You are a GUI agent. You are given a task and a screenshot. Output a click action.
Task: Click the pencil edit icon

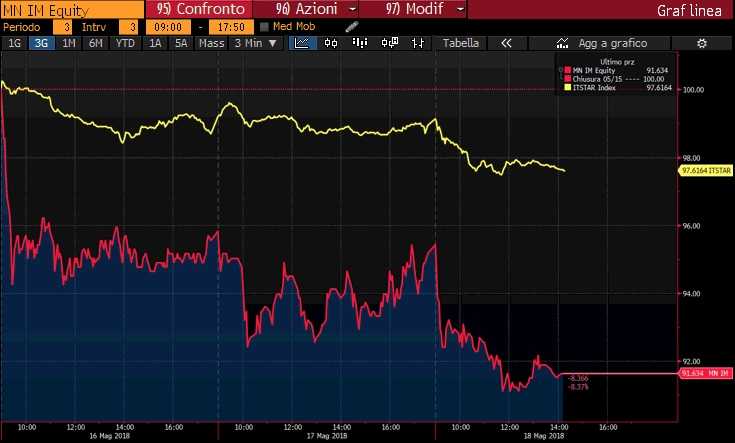point(352,27)
